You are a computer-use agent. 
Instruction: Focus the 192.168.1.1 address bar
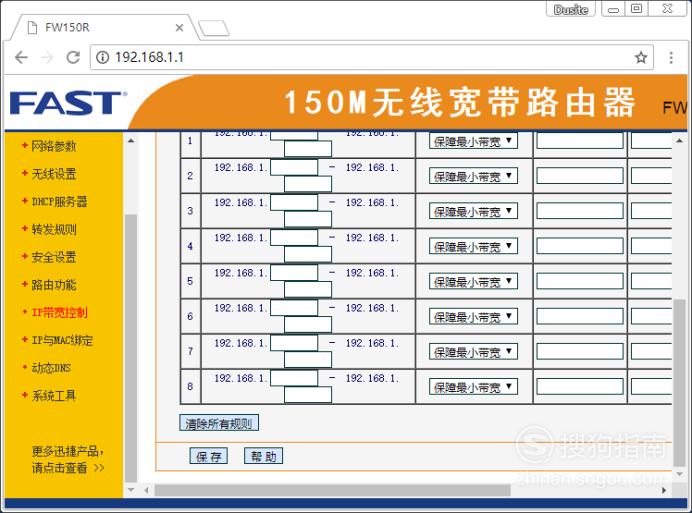click(x=371, y=57)
